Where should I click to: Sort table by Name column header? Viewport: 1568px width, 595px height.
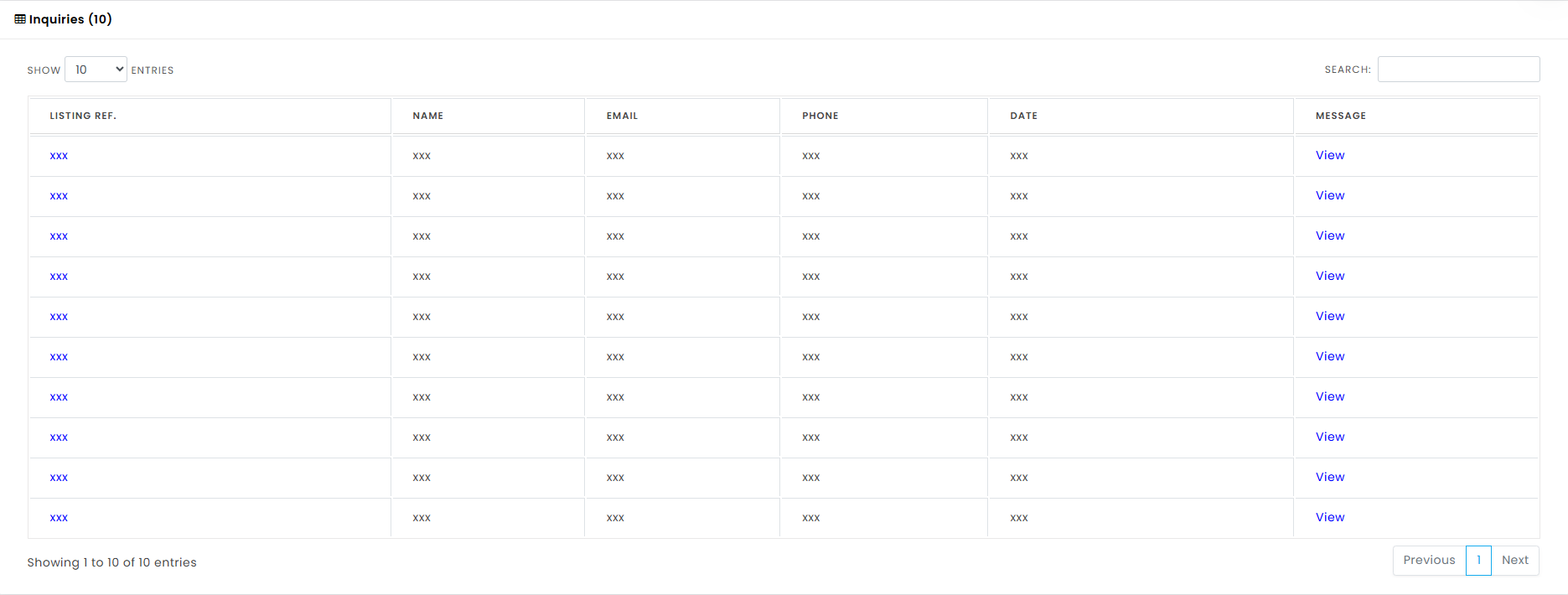488,116
